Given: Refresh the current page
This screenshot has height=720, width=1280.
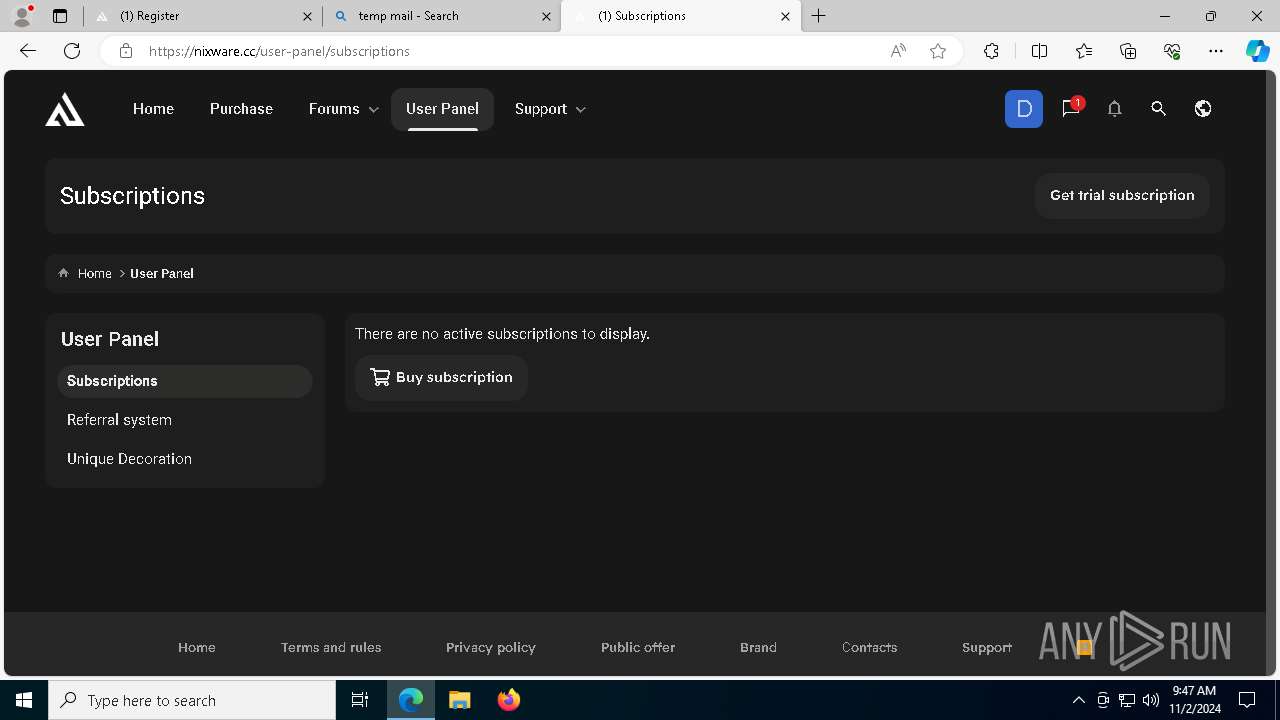Looking at the screenshot, I should pos(72,51).
